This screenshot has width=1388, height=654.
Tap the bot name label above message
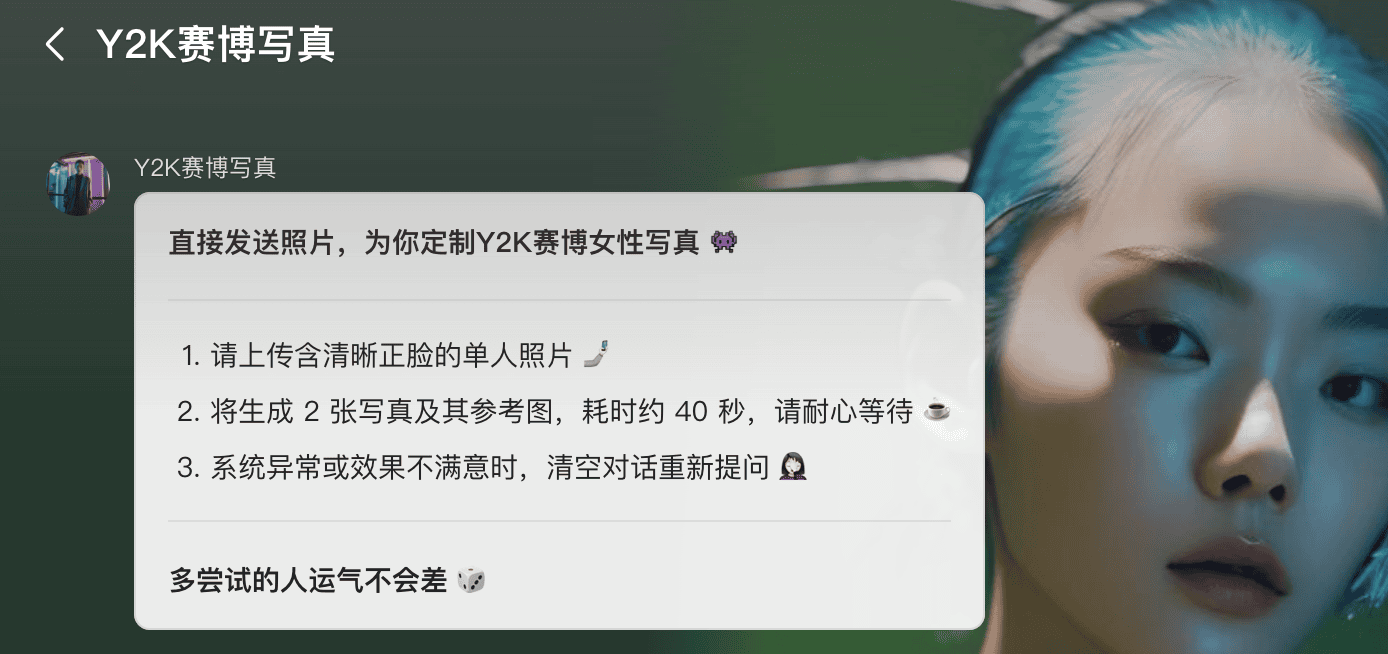[x=204, y=167]
